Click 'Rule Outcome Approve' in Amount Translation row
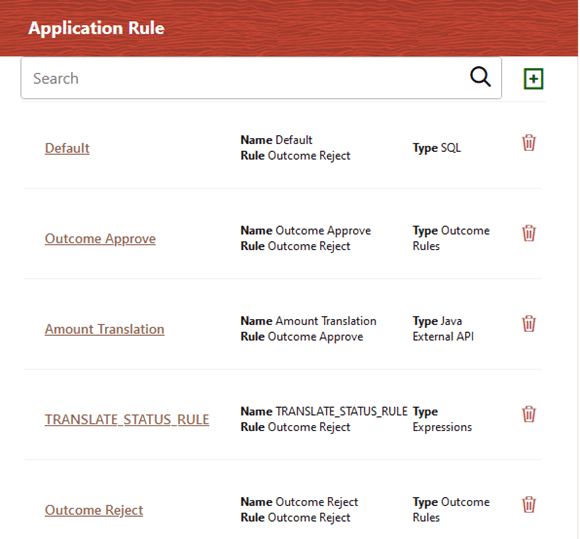Image resolution: width=580 pixels, height=539 pixels. pos(302,337)
